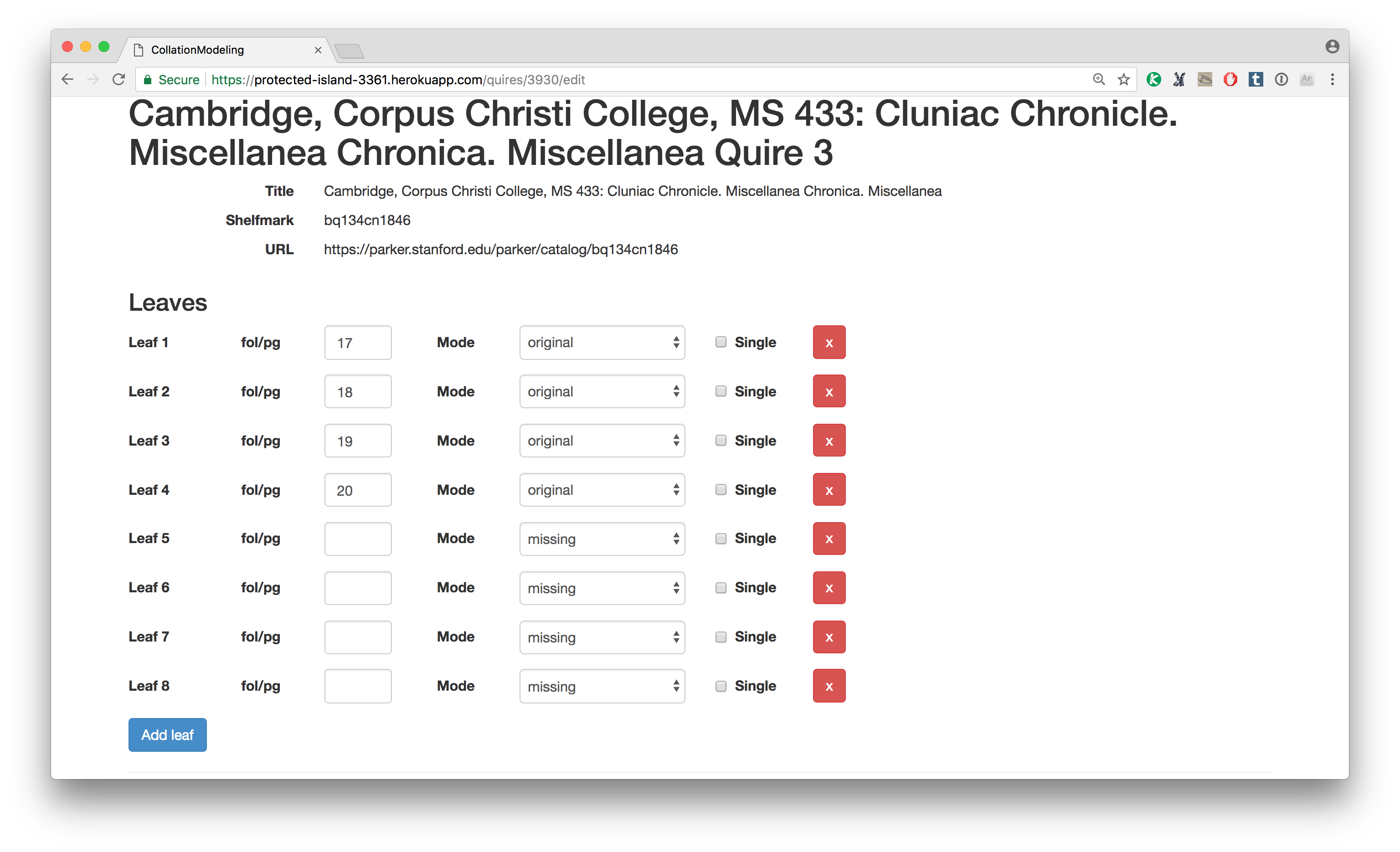The width and height of the screenshot is (1400, 852).
Task: Click the Add leaf button
Action: coord(168,735)
